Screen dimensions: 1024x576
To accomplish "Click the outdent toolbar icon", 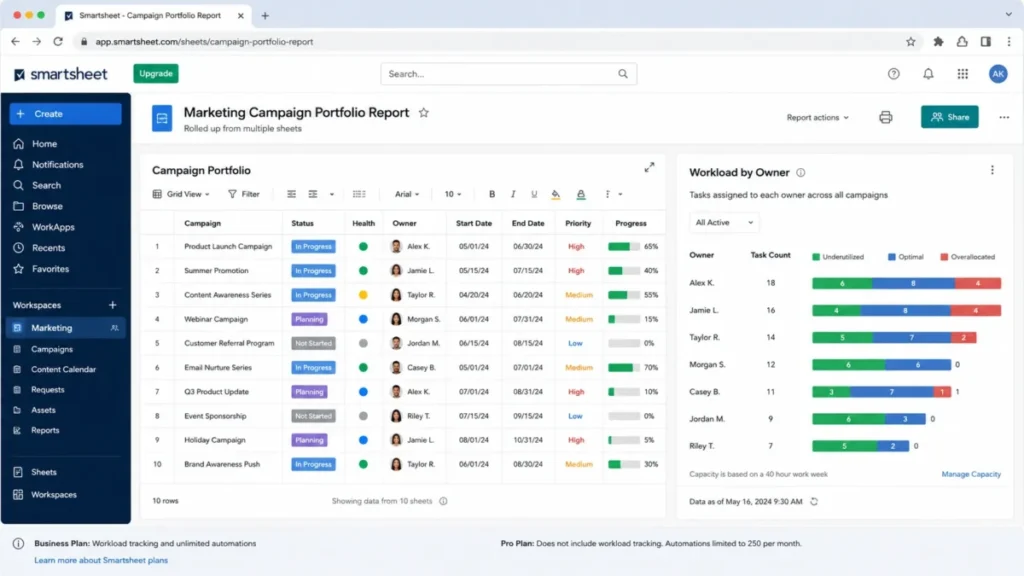I will [x=291, y=194].
